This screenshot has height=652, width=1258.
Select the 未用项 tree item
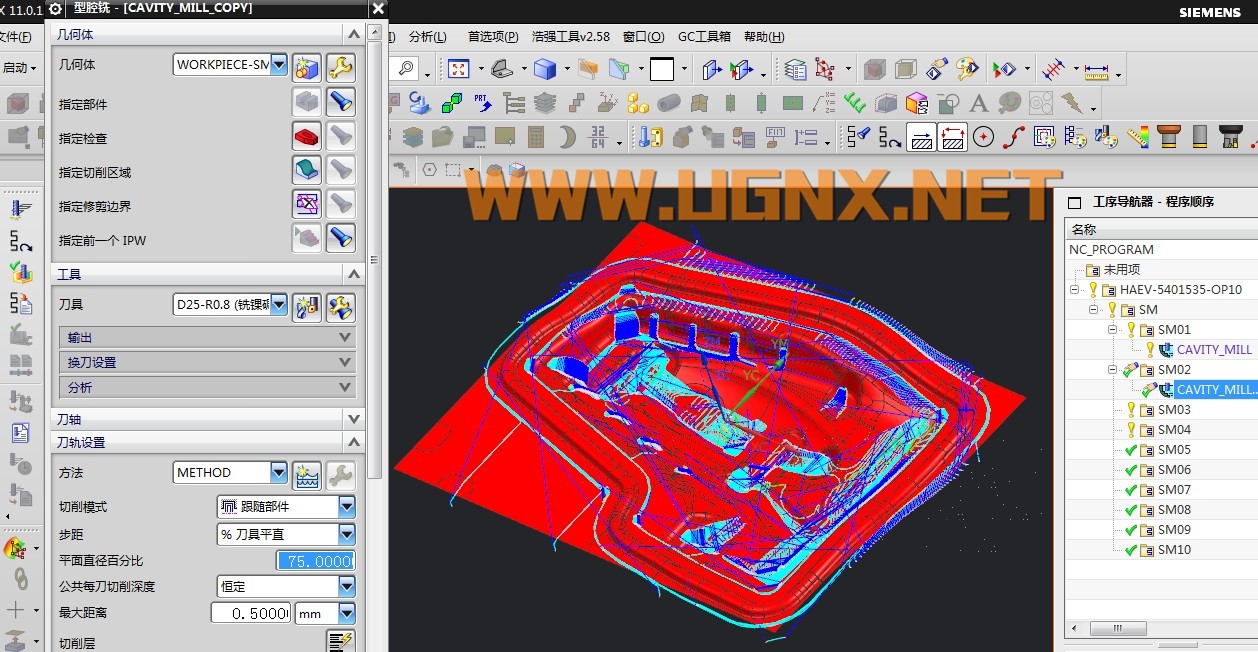coord(1121,270)
